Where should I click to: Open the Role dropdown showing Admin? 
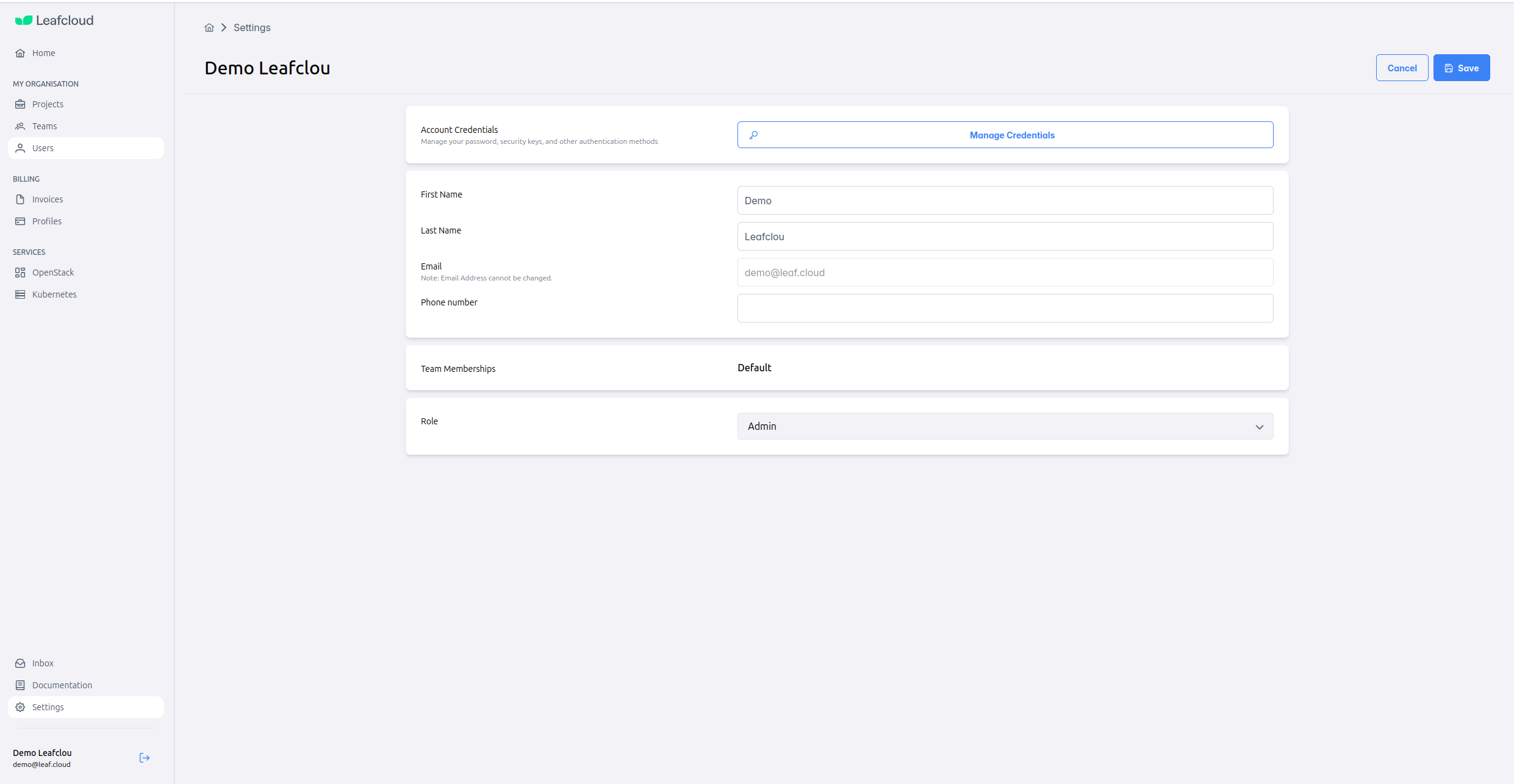[x=1005, y=426]
